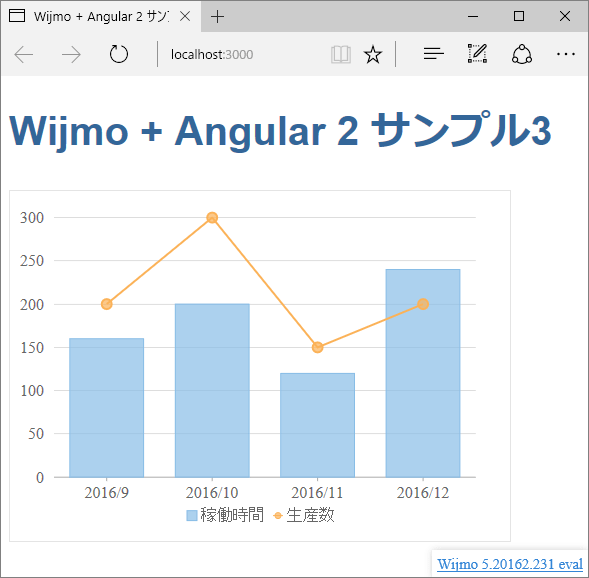589x578 pixels.
Task: Open a new tab with plus button
Action: pyautogui.click(x=217, y=17)
